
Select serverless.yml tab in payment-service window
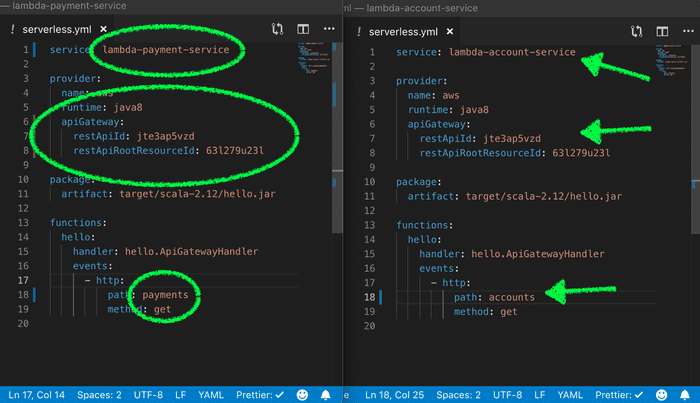point(57,29)
